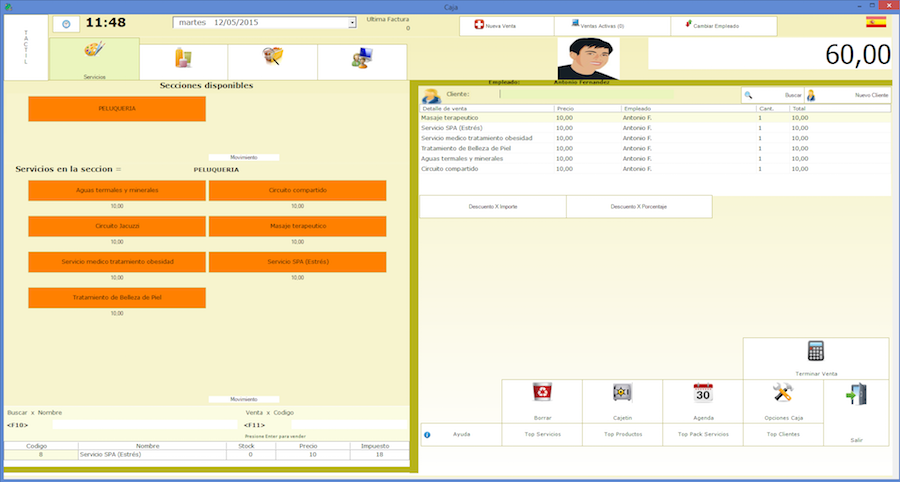Switch to the Servicios tab
This screenshot has height=482, width=900.
[93, 60]
